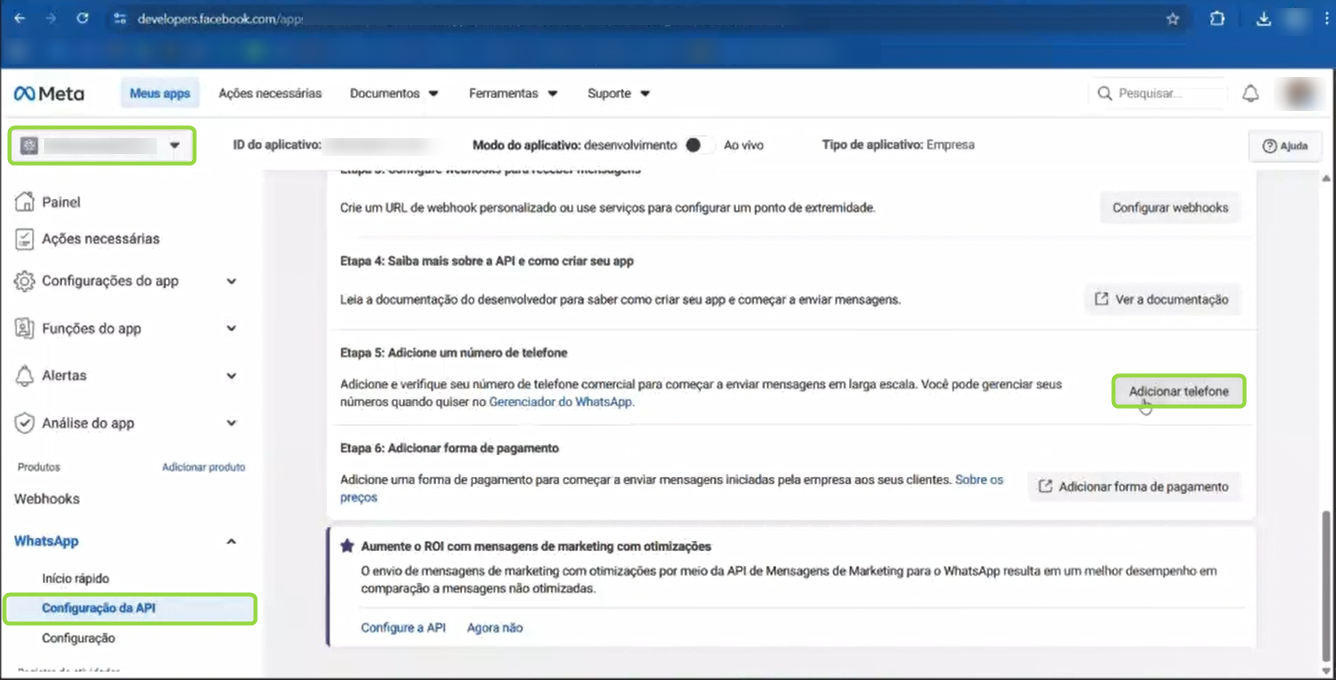This screenshot has width=1336, height=680.
Task: Open browser downloads icon
Action: (x=1263, y=18)
